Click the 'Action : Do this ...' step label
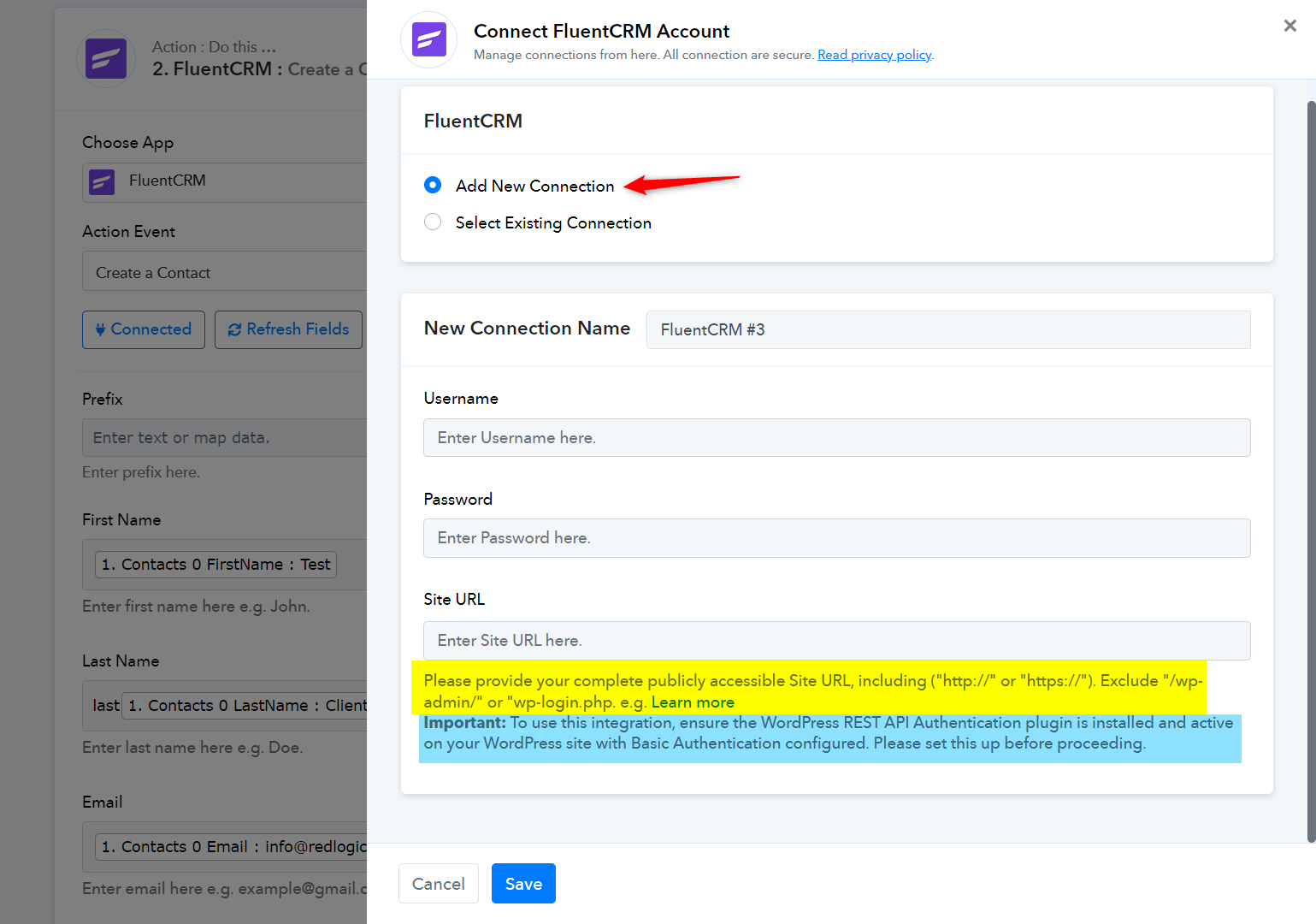The image size is (1316, 924). click(214, 47)
